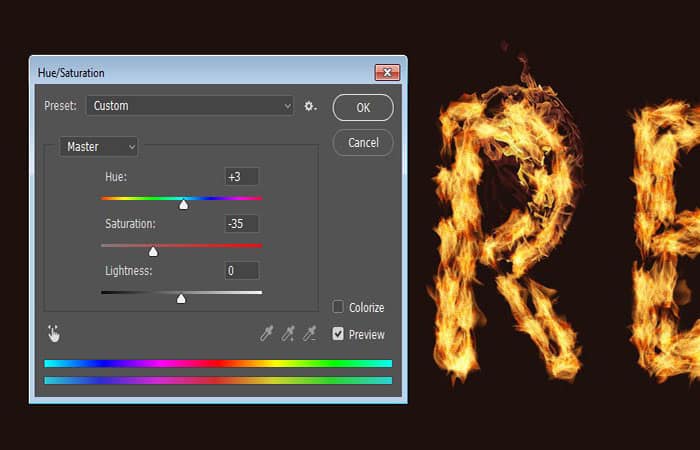700x450 pixels.
Task: Enable the Colorize checkbox
Action: pyautogui.click(x=338, y=307)
